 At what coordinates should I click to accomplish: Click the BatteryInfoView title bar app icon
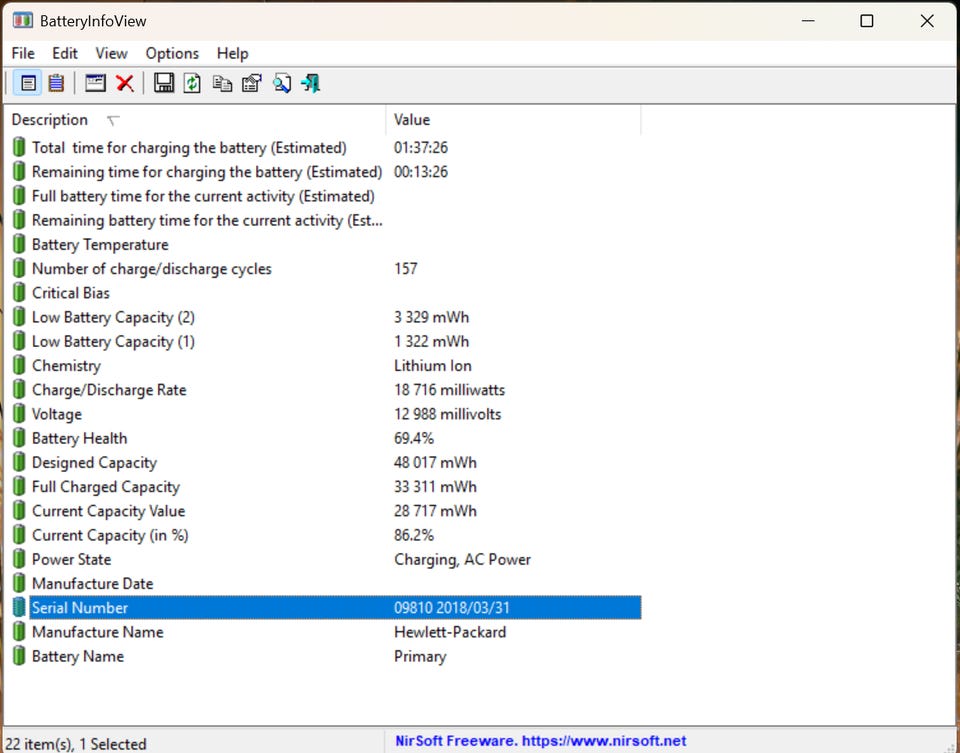coord(22,20)
